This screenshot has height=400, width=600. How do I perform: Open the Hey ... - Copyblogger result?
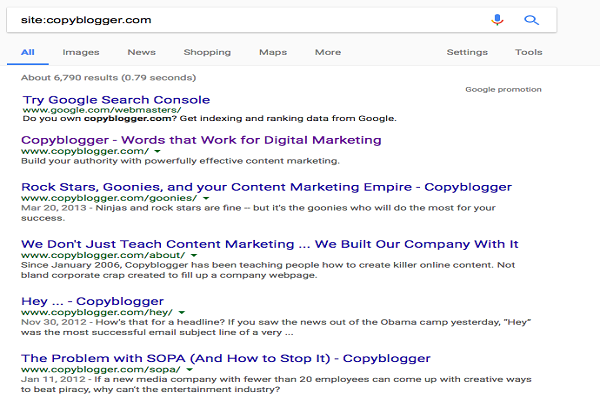(92, 301)
